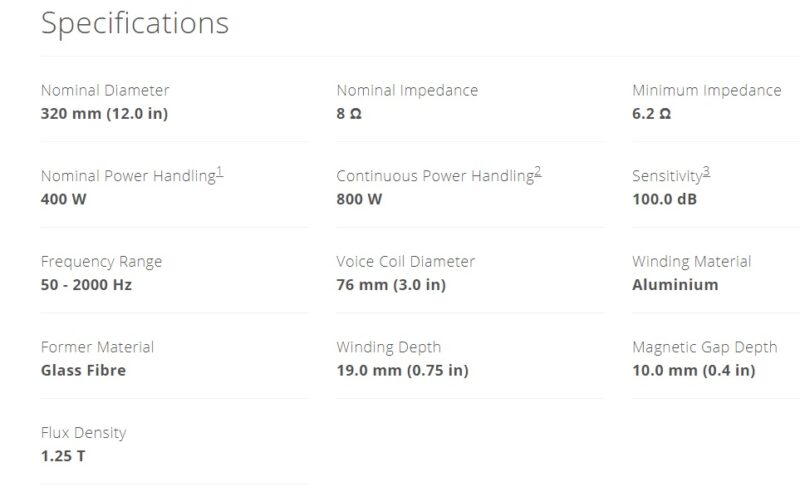Click the Frequency Range label
Screen dimensions: 800x487
pos(101,262)
